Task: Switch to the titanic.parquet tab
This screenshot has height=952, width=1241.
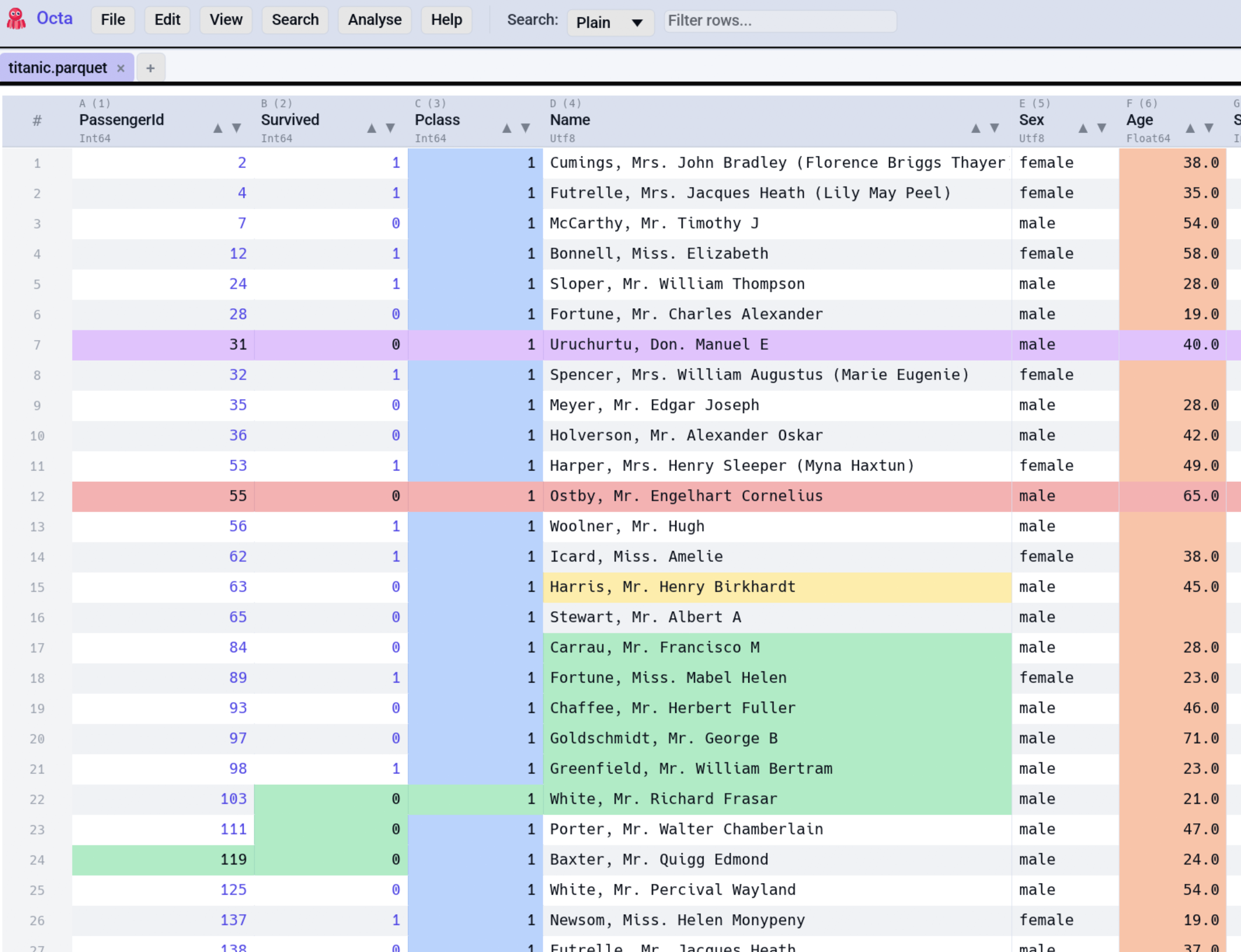Action: click(58, 68)
